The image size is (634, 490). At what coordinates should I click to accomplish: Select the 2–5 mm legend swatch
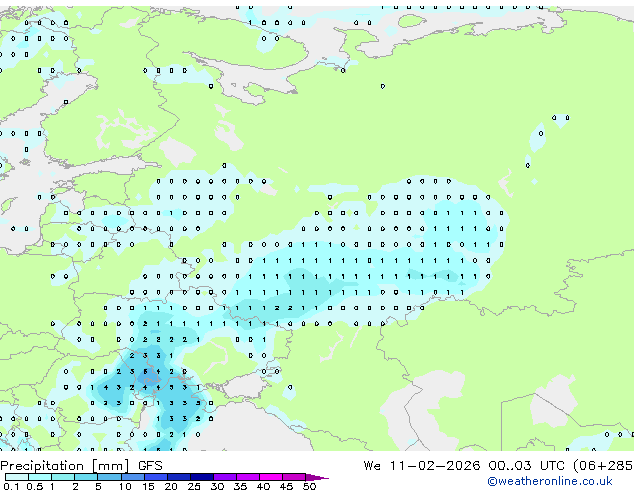(86, 477)
